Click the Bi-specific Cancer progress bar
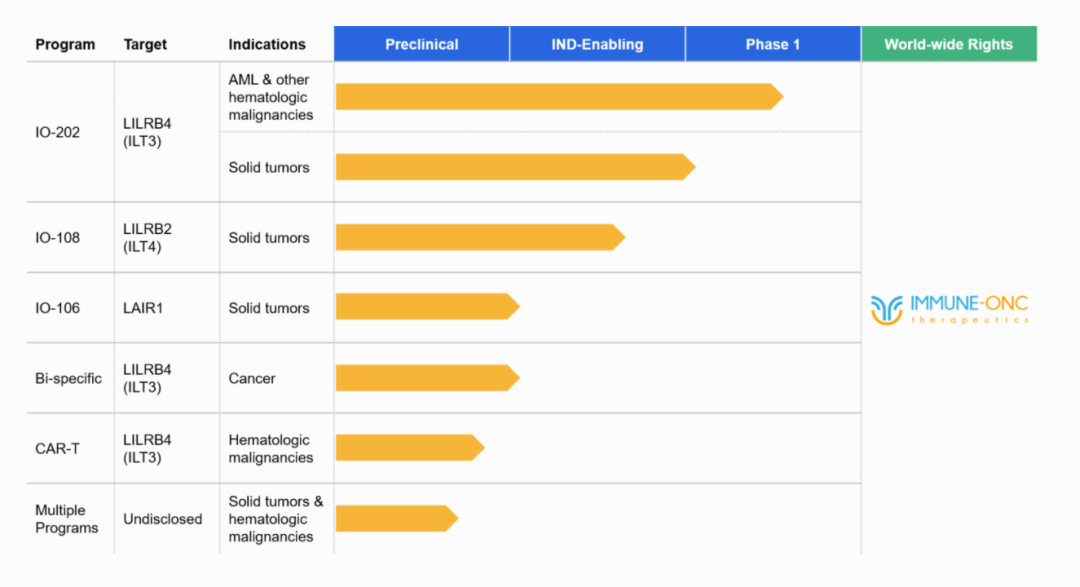This screenshot has height=587, width=1080. [x=428, y=378]
